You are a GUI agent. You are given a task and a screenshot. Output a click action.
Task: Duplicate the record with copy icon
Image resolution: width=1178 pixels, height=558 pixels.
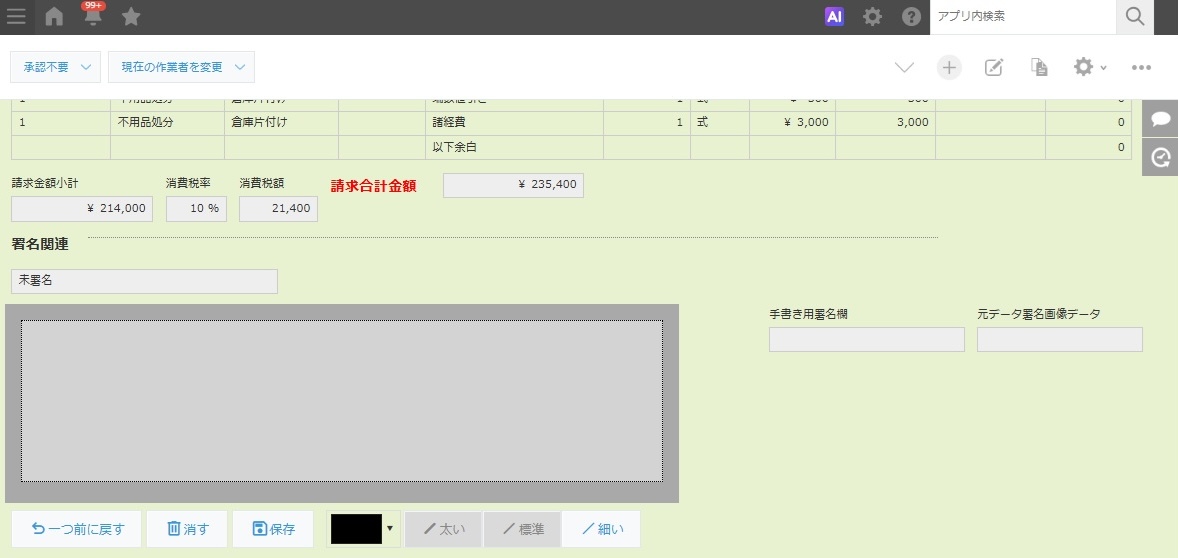click(x=1039, y=68)
